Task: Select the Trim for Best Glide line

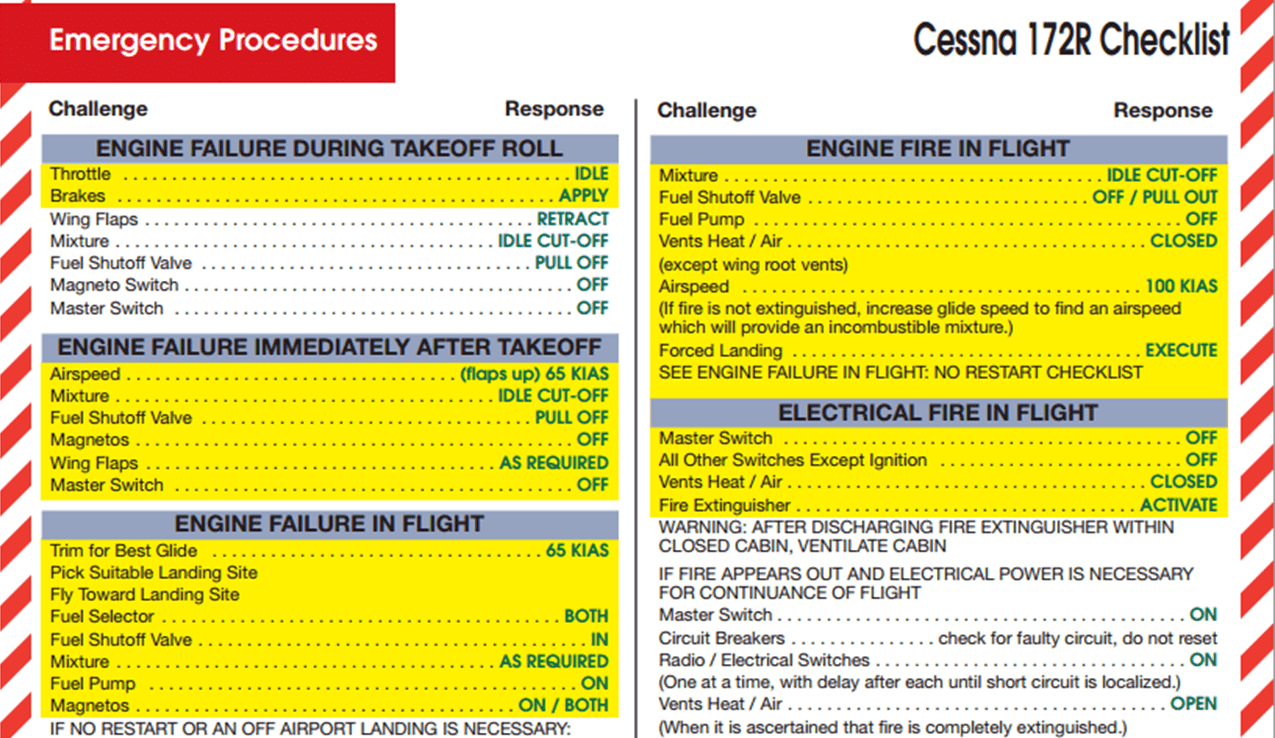Action: click(x=329, y=551)
